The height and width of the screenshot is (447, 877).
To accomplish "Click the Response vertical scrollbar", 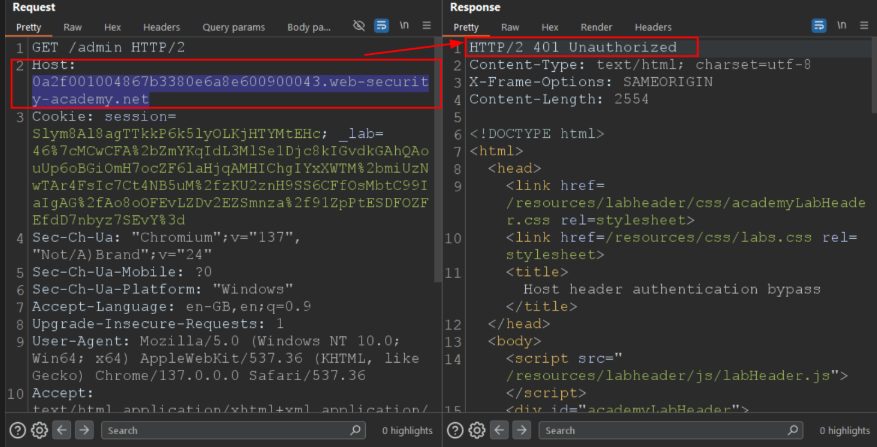I will coord(874,76).
